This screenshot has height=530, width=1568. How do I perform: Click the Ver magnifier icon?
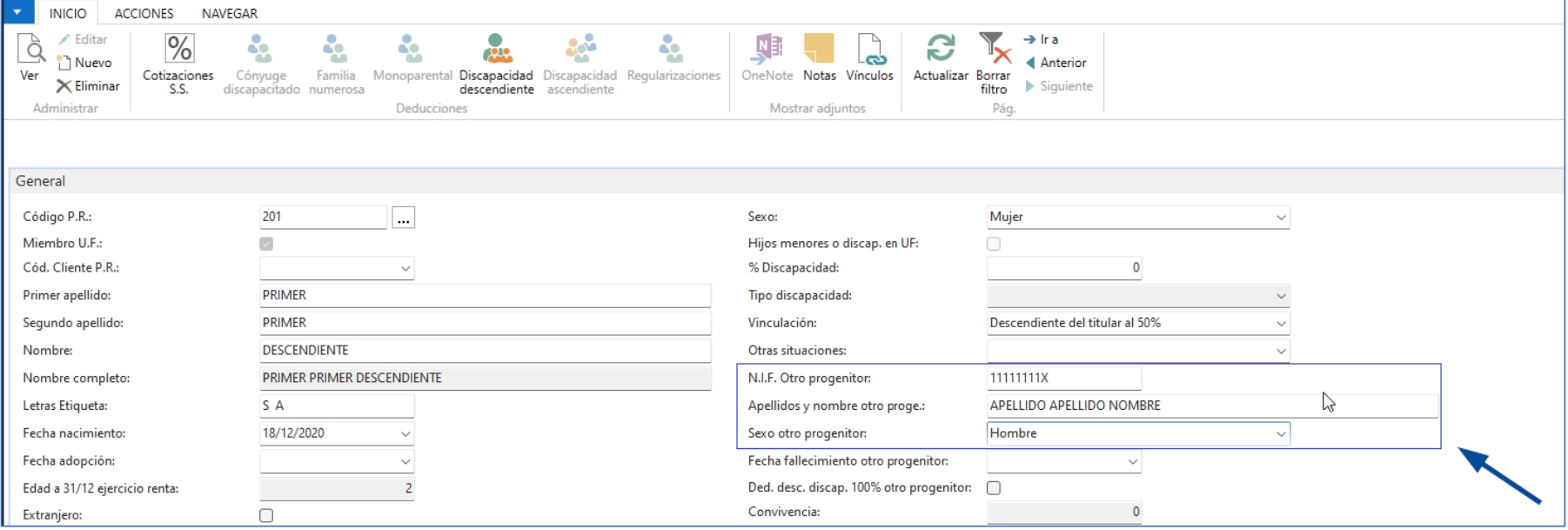(30, 50)
